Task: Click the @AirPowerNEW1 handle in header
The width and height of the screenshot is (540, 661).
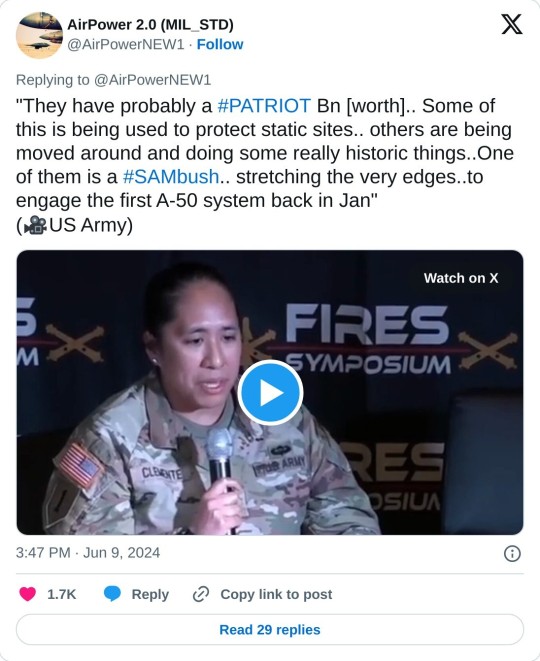Action: 126,44
